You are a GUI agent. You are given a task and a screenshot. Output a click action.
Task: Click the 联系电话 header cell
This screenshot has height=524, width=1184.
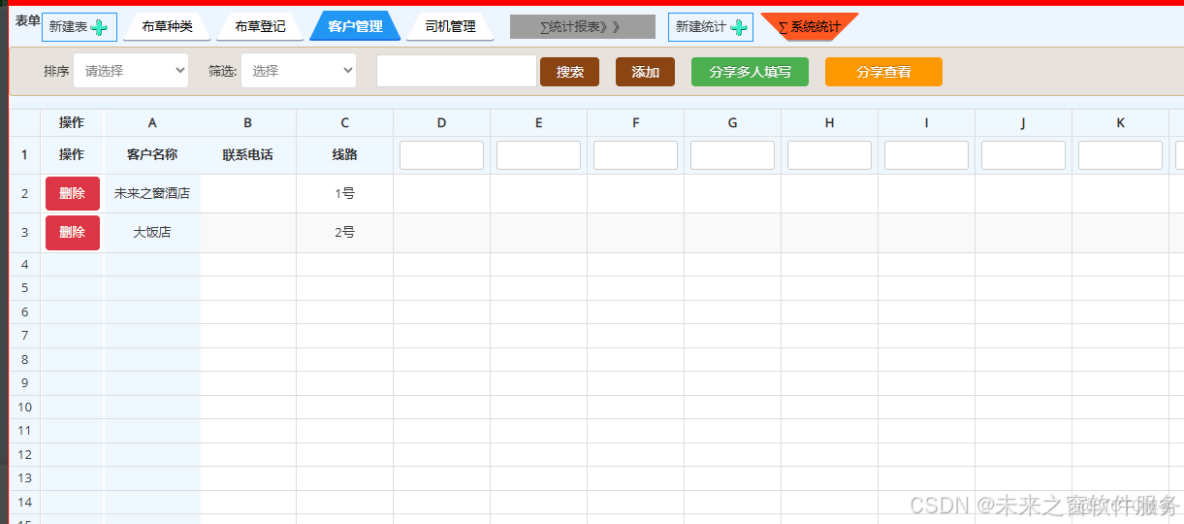point(248,155)
